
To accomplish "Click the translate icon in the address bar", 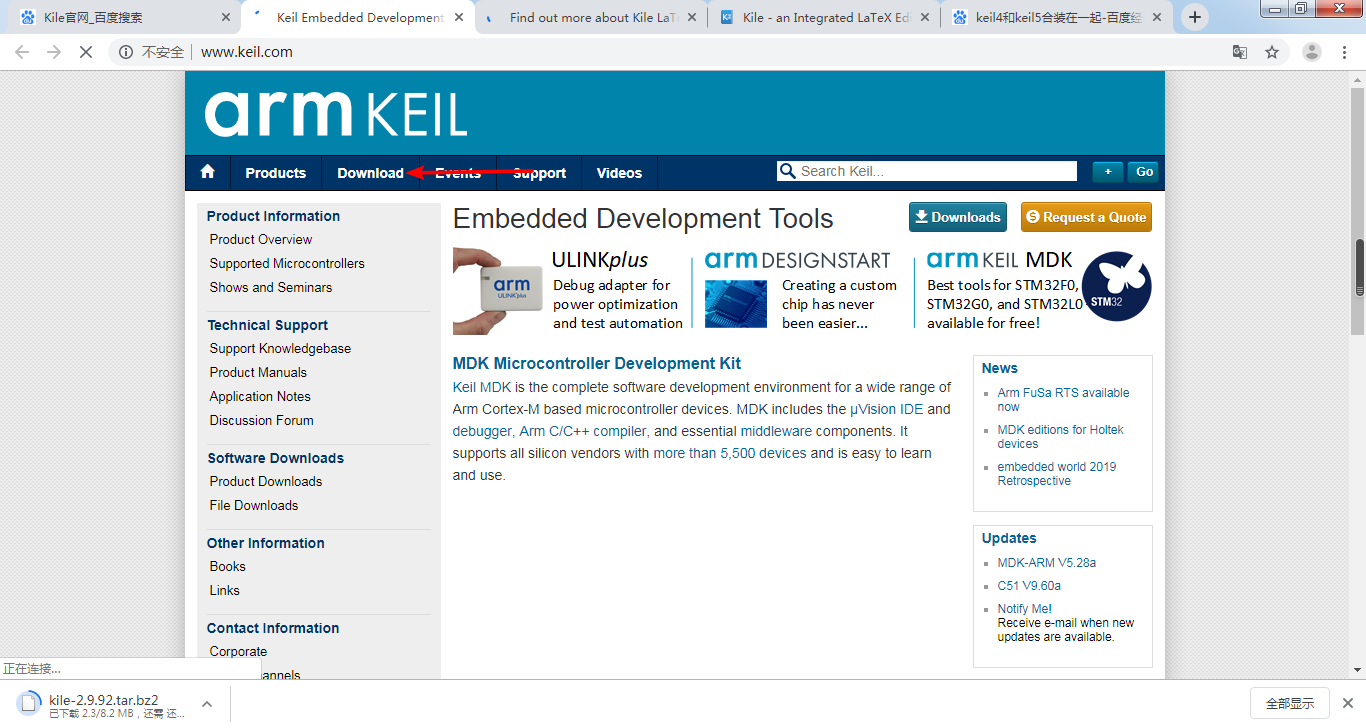I will point(1240,51).
